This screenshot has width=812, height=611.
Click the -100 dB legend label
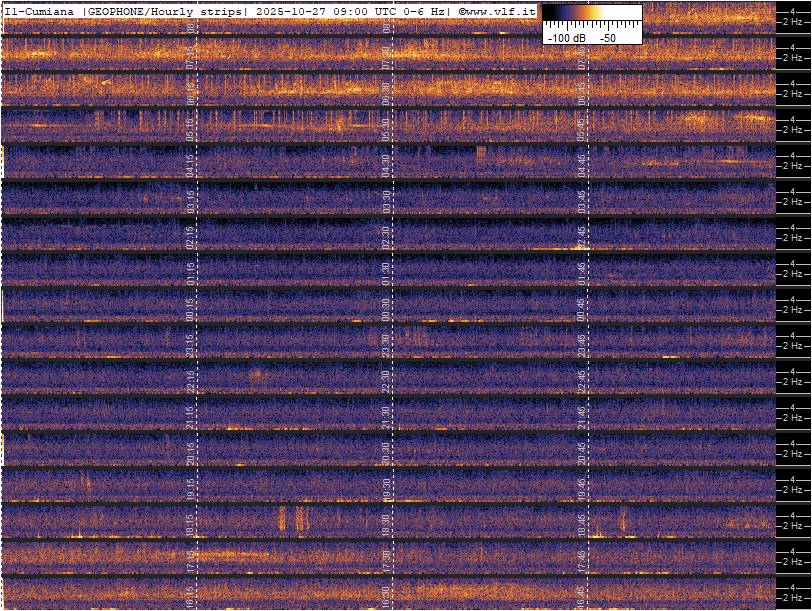click(x=565, y=37)
